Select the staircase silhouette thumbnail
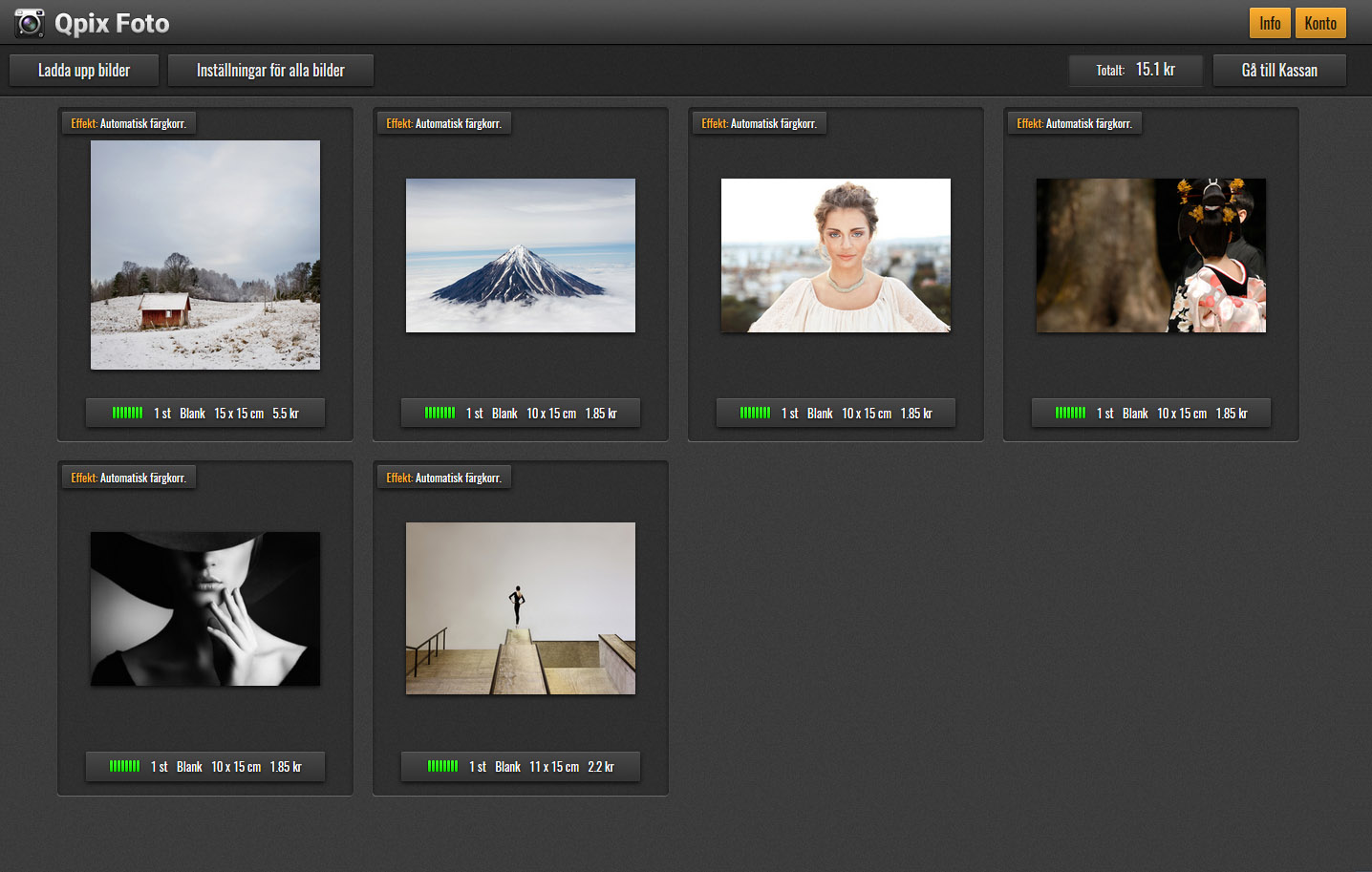The image size is (1372, 872). pyautogui.click(x=521, y=608)
